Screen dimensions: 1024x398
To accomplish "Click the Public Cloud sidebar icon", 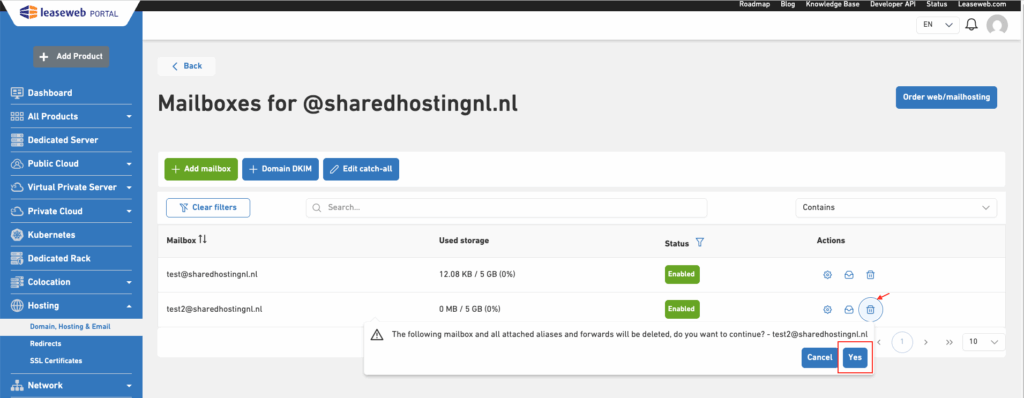I will tap(17, 163).
